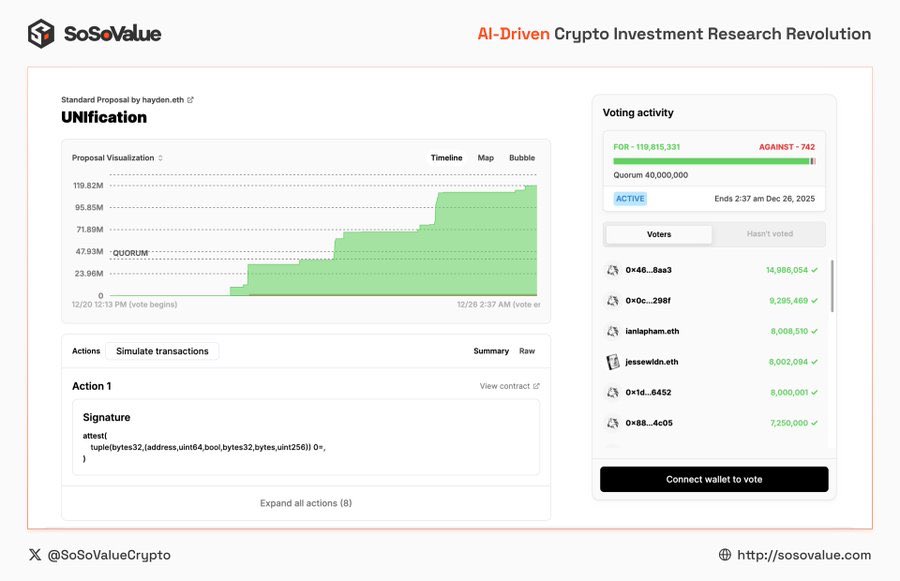Click the QUORUM marker on chart
Viewport: 900px width, 581px height.
[x=130, y=253]
